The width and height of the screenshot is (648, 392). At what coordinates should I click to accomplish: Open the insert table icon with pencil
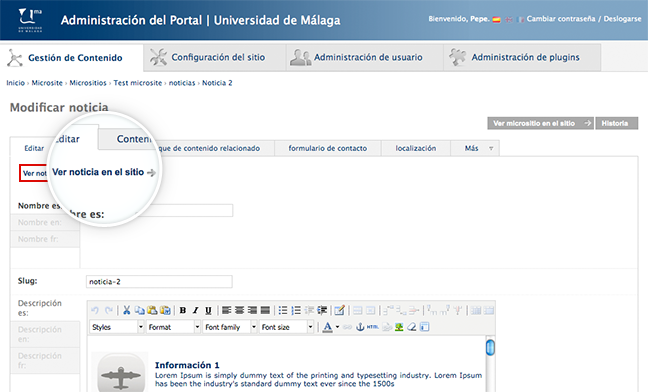[340, 310]
